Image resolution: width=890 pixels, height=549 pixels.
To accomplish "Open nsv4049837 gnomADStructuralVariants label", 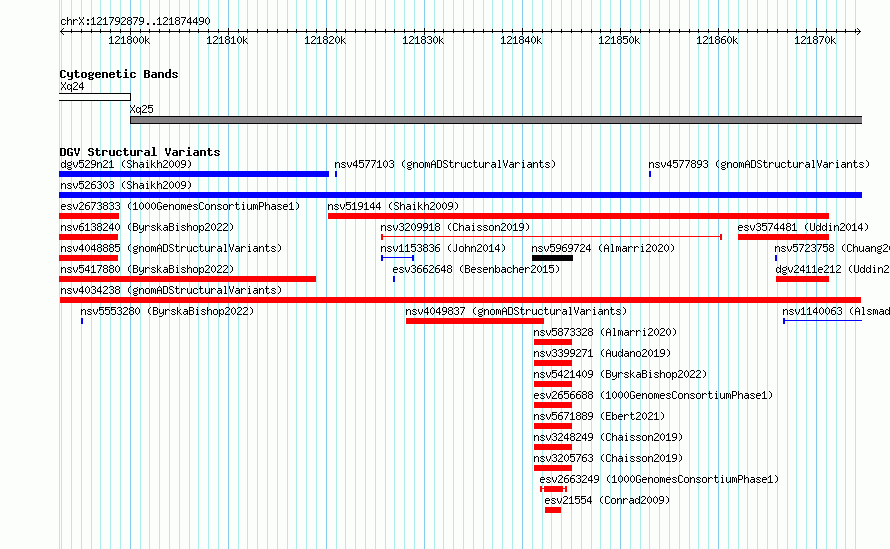I will coord(516,311).
